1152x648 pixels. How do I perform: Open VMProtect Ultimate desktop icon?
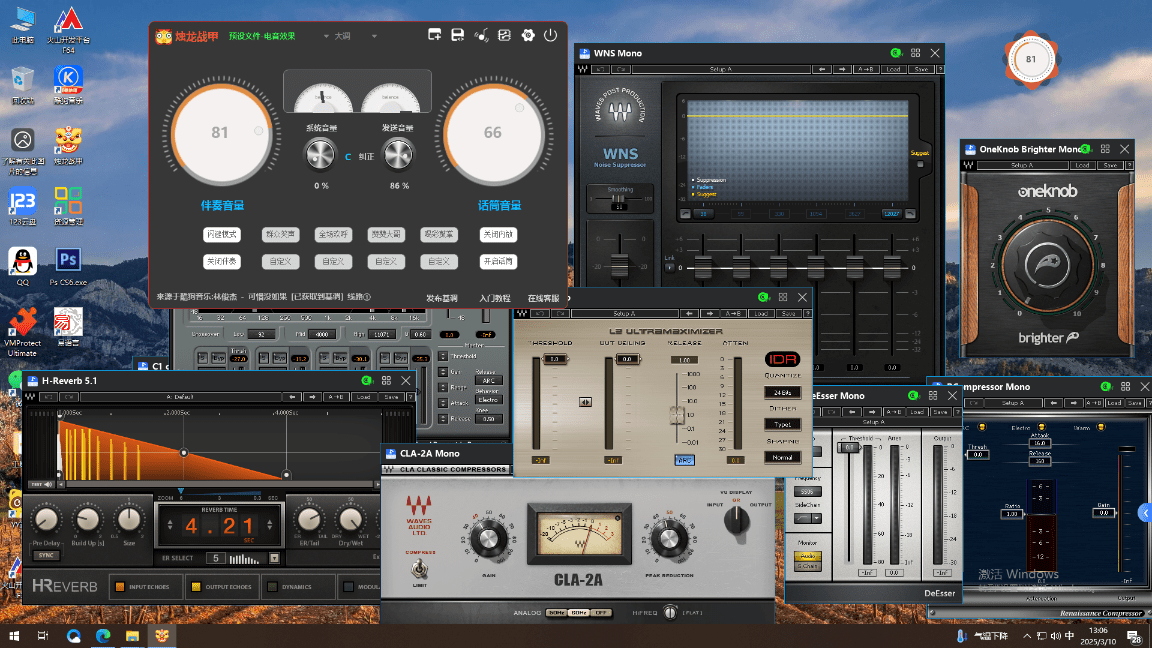[23, 332]
